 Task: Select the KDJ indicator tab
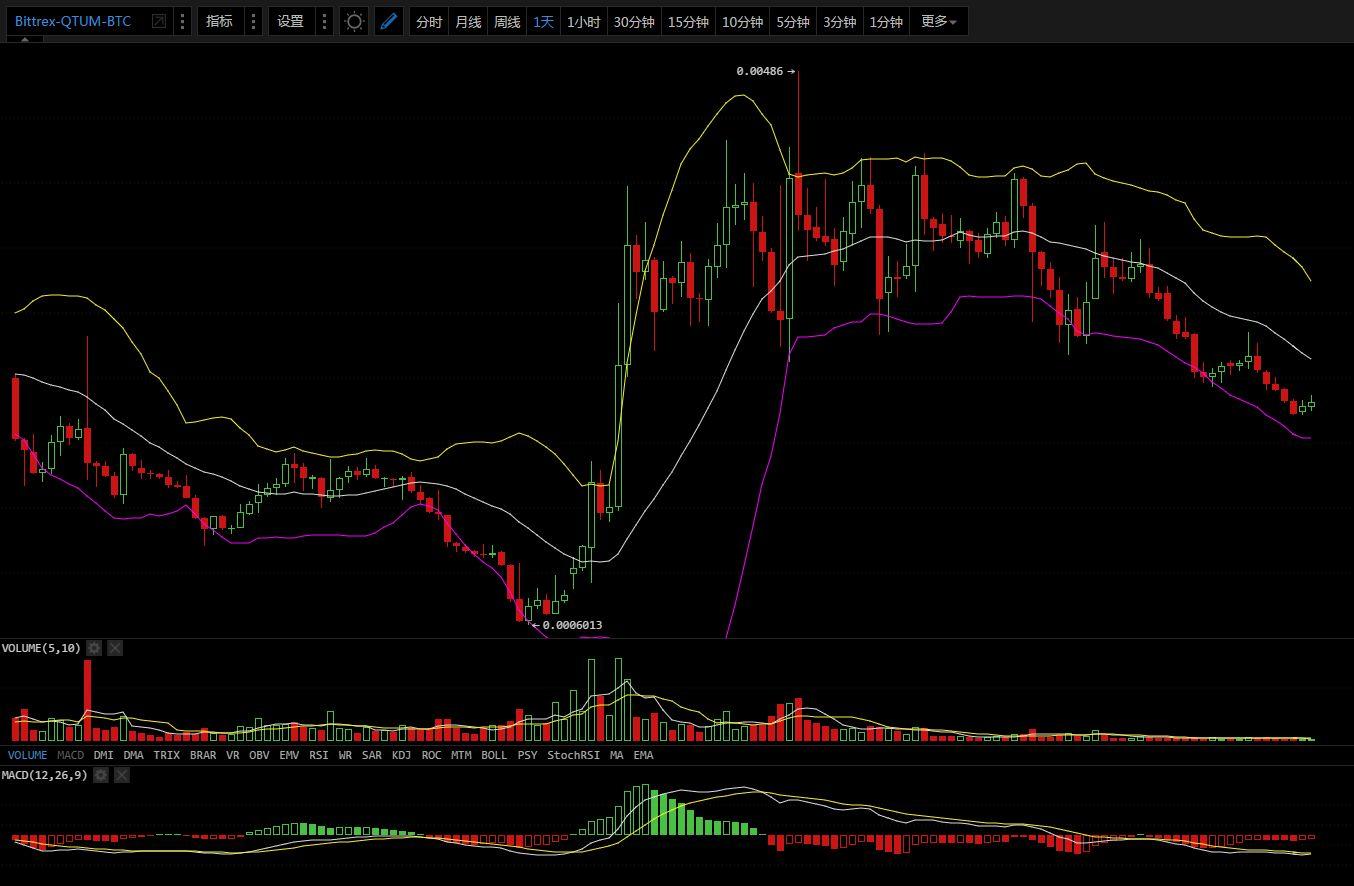tap(401, 755)
